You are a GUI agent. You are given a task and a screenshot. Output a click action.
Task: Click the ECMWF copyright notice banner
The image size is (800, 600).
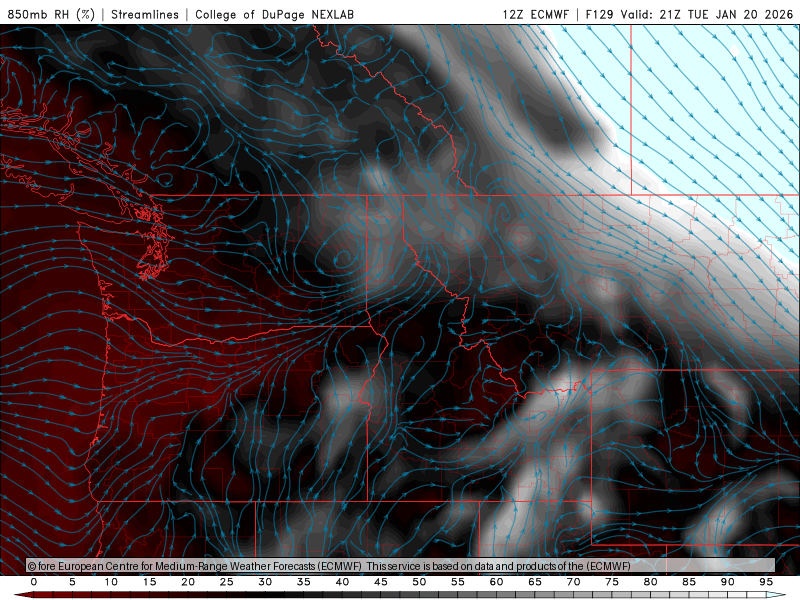[401, 566]
